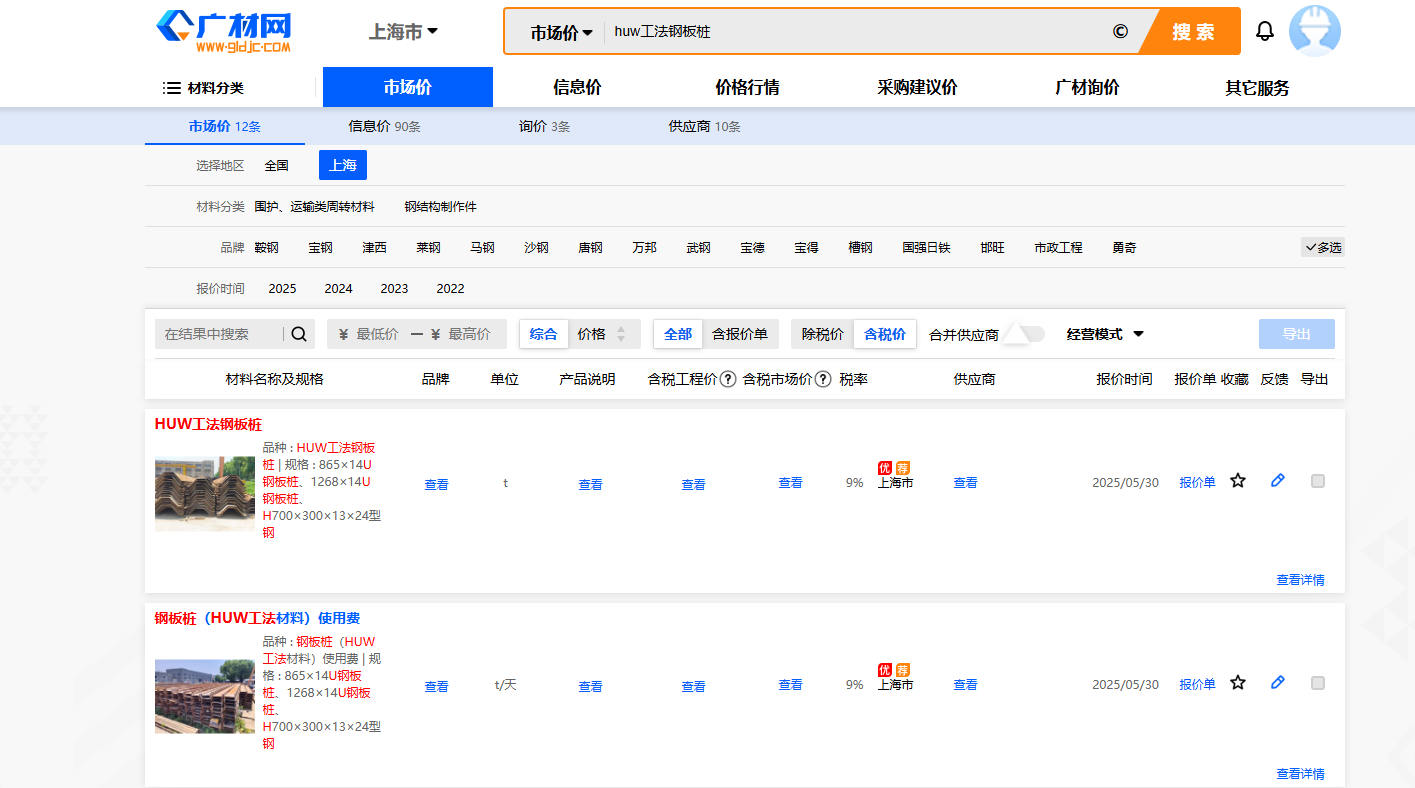Open the 上海市 city dropdown
The height and width of the screenshot is (788, 1415).
[403, 31]
